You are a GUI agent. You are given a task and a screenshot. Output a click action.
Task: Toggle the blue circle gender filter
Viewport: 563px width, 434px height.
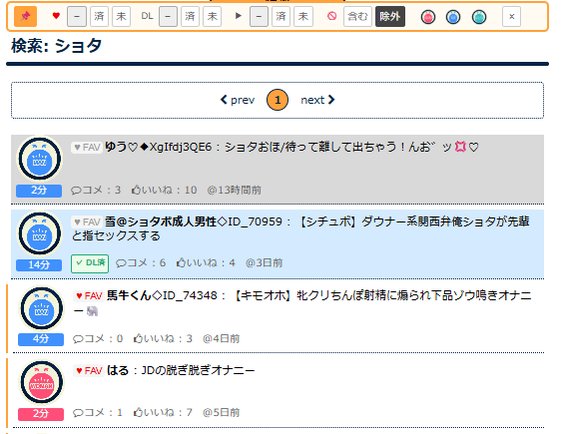coord(453,17)
